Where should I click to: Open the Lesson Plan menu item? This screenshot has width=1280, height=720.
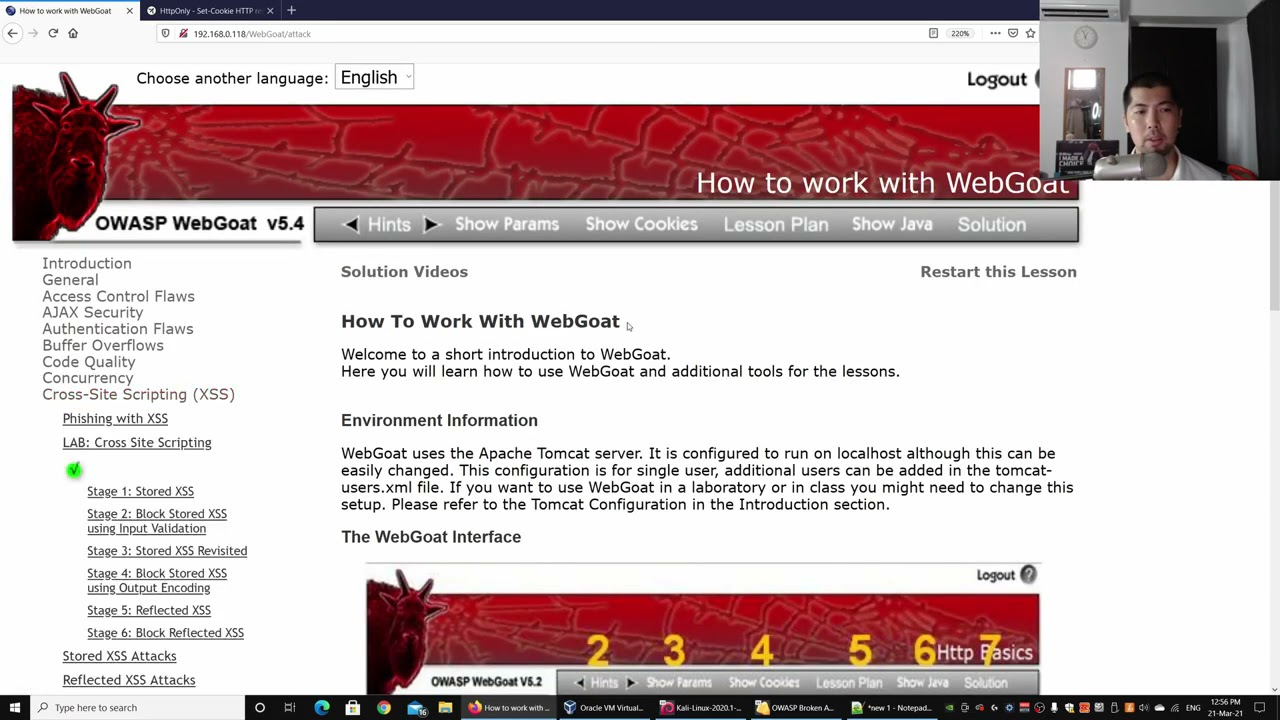[776, 224]
